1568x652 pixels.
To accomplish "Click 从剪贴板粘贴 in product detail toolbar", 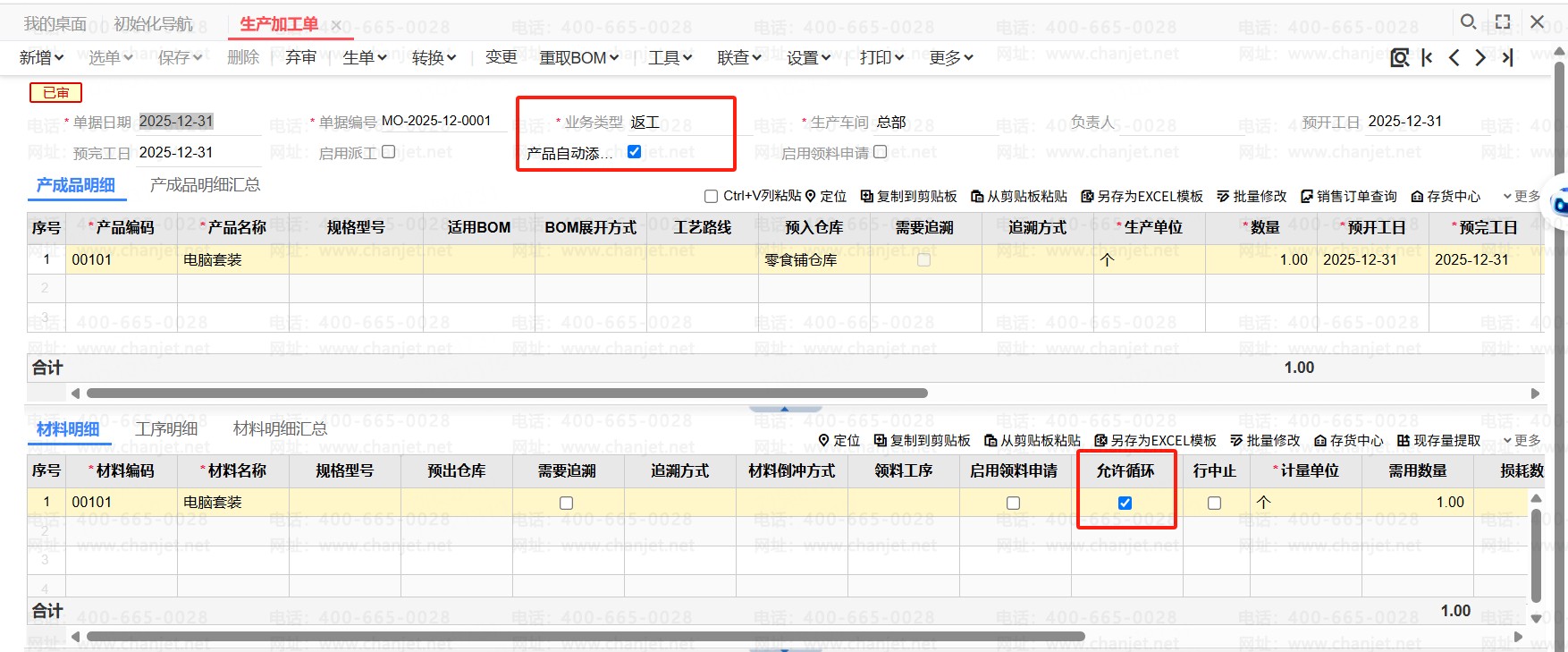I will pyautogui.click(x=1019, y=196).
